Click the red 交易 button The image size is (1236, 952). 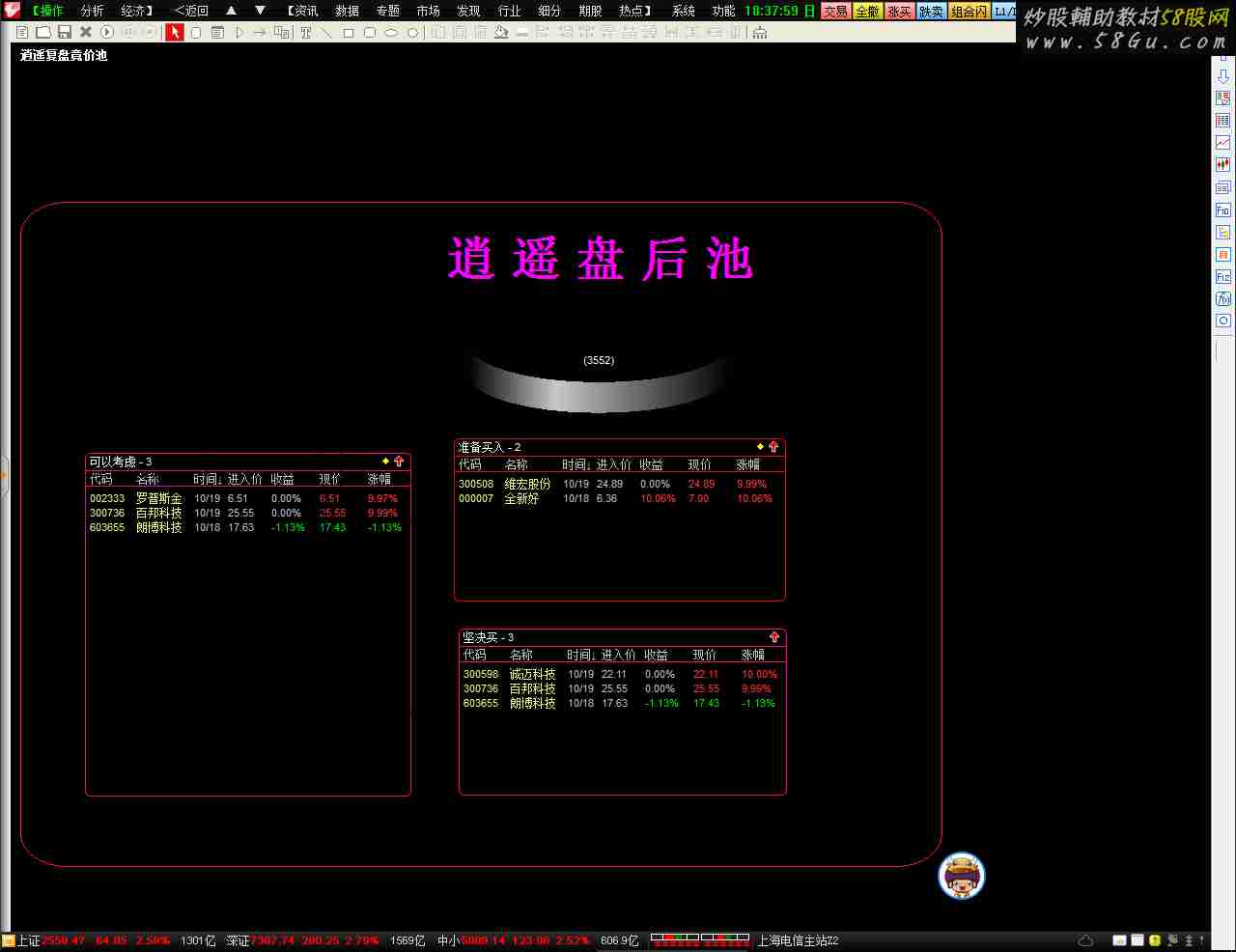coord(835,12)
